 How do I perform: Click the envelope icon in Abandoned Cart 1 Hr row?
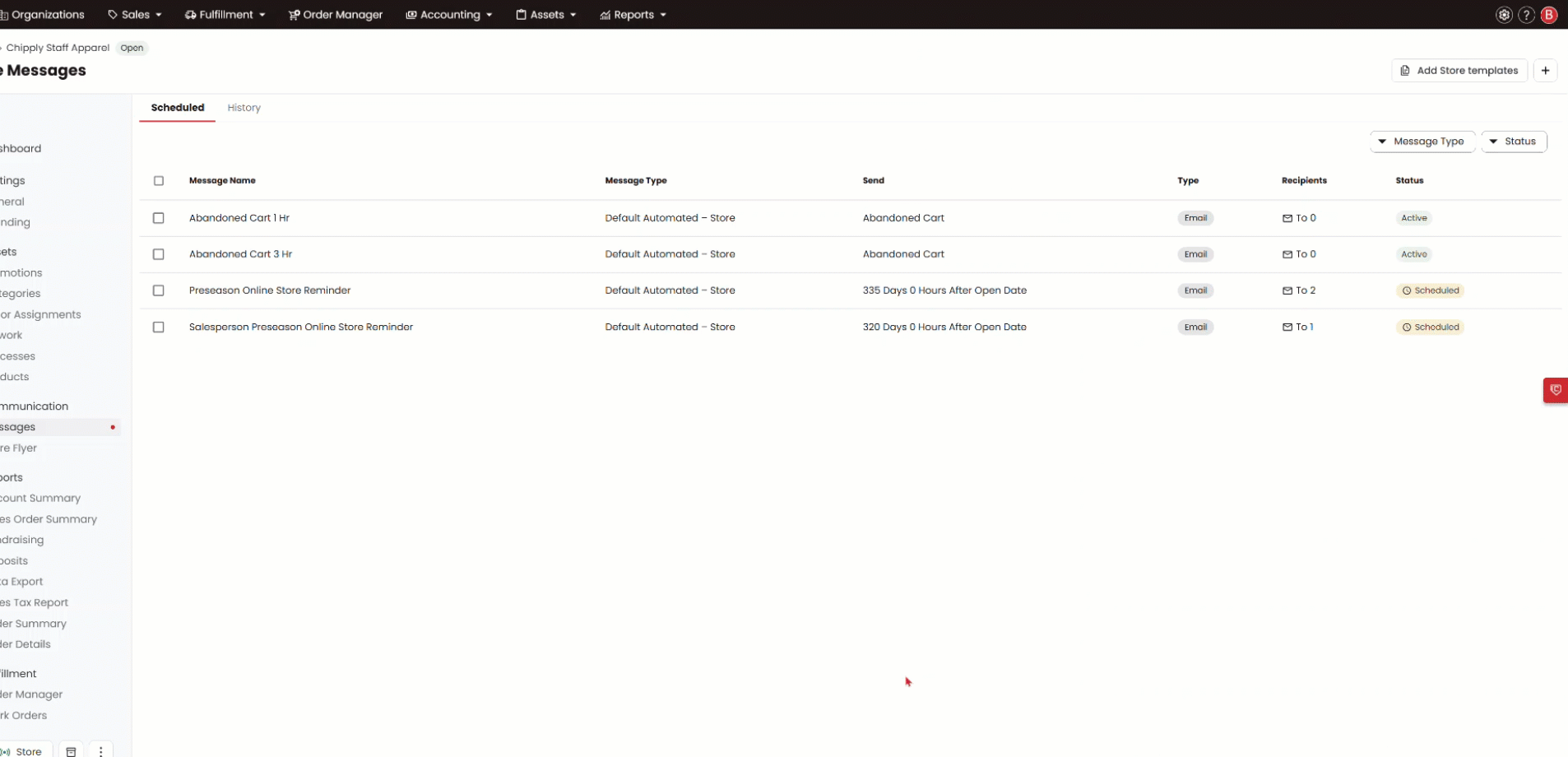pyautogui.click(x=1287, y=218)
